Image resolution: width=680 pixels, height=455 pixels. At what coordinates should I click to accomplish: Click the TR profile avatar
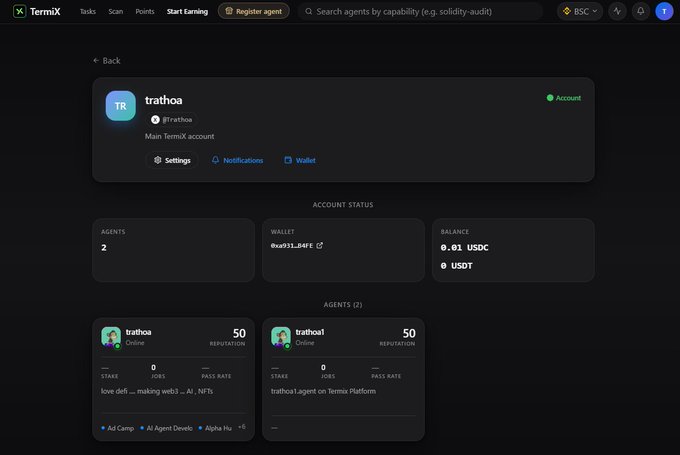(x=121, y=106)
